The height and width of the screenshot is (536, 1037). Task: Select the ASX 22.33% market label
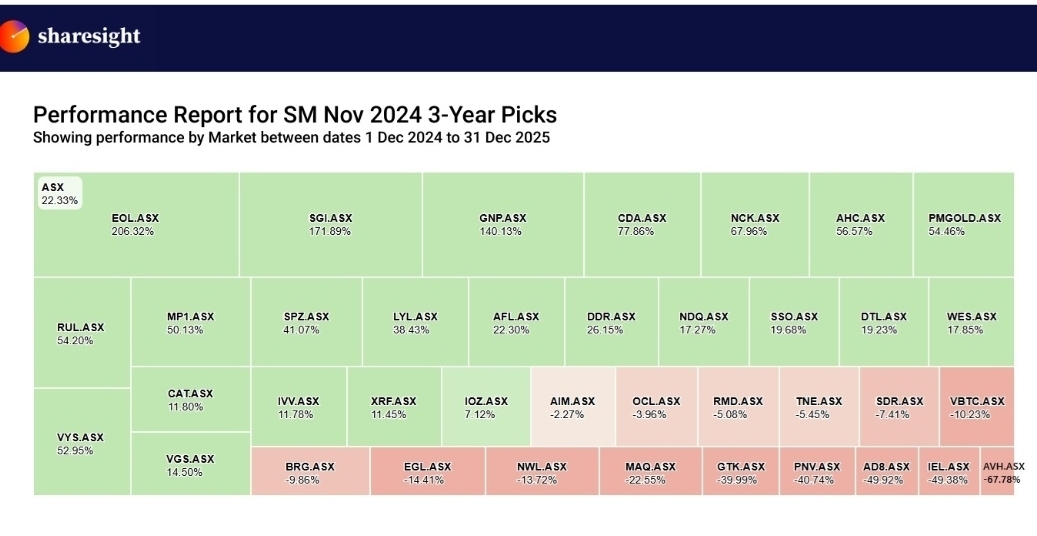[57, 193]
